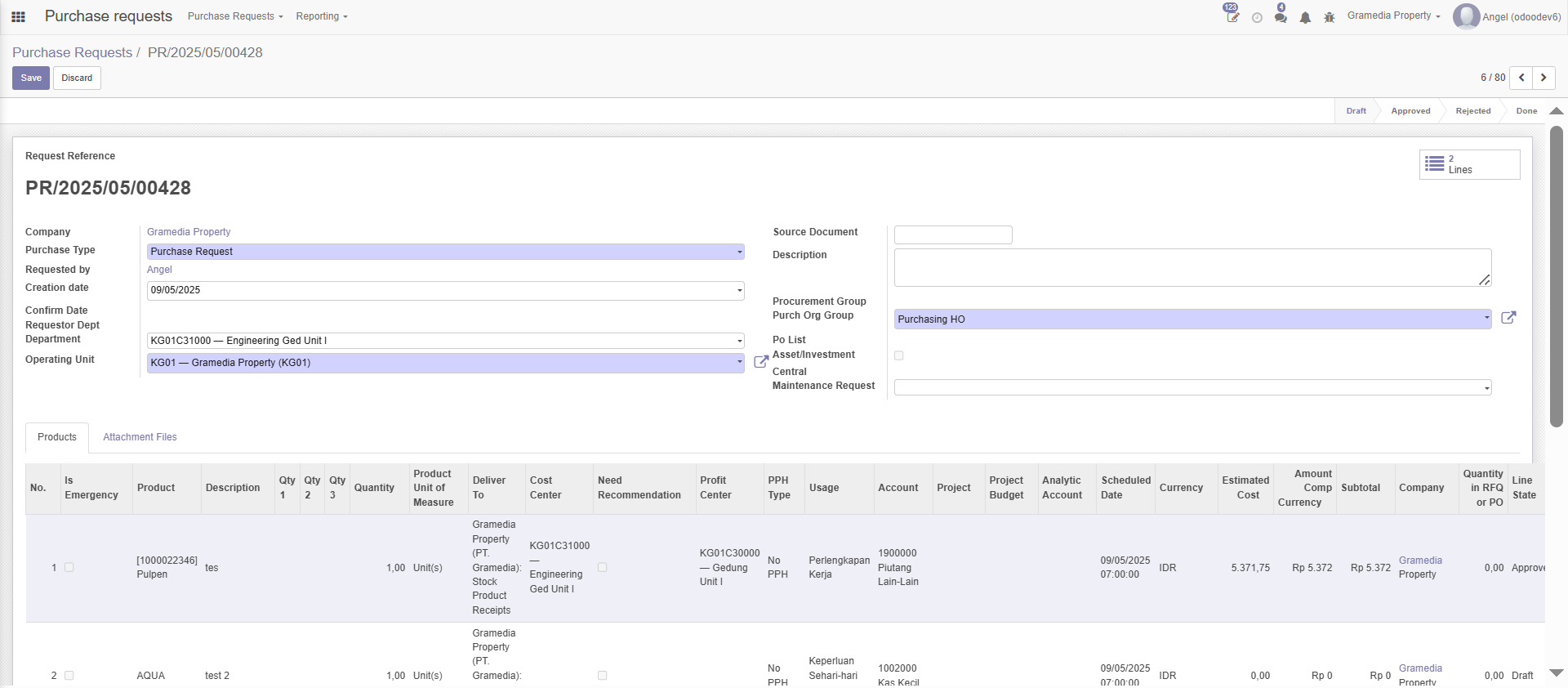Open the Purch Org Group dropdown

tap(1192, 319)
